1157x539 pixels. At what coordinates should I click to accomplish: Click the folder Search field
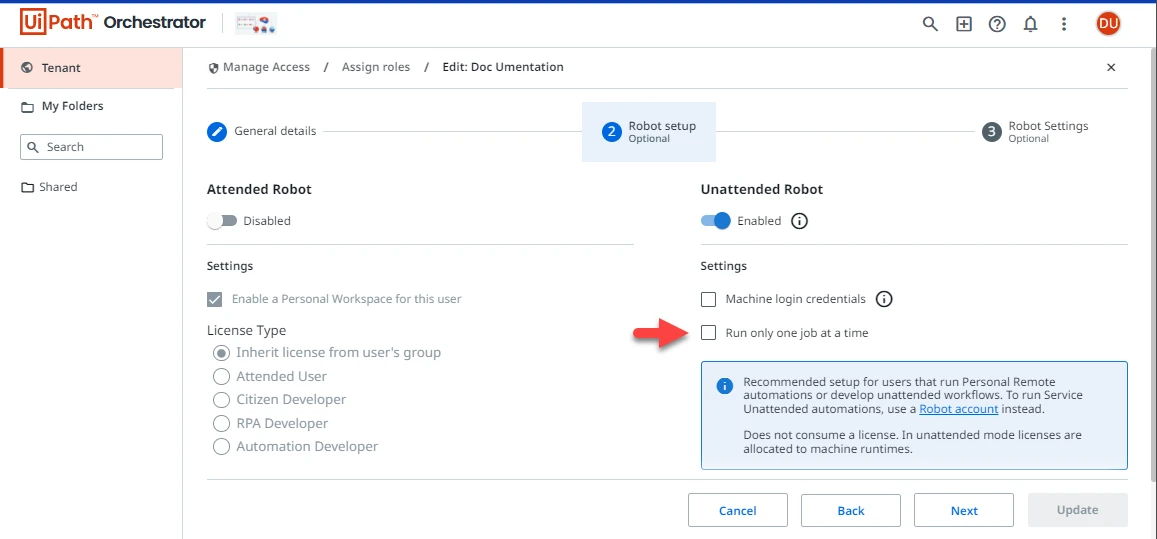click(x=91, y=147)
